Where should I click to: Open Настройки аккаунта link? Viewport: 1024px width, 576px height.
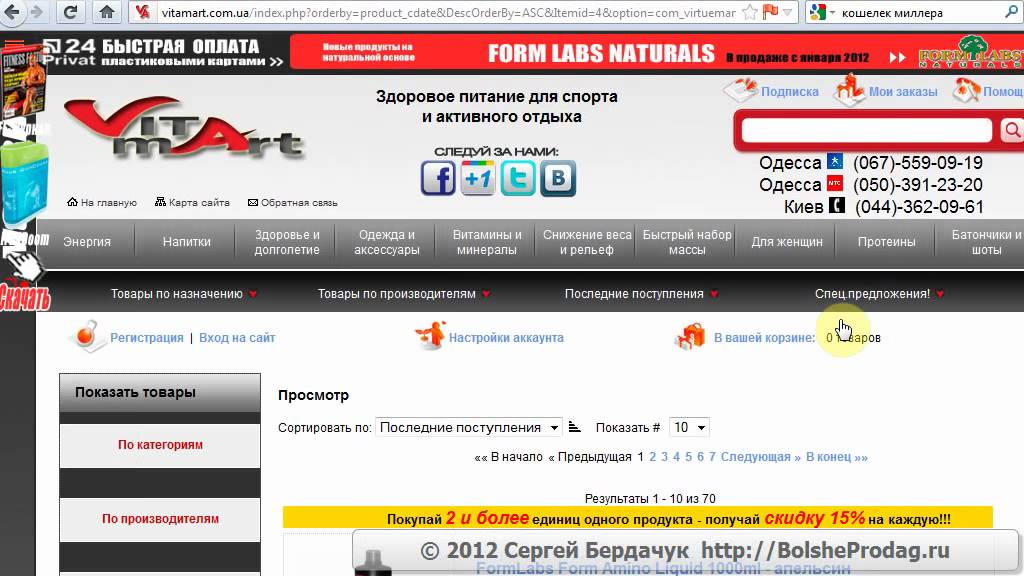tap(506, 338)
